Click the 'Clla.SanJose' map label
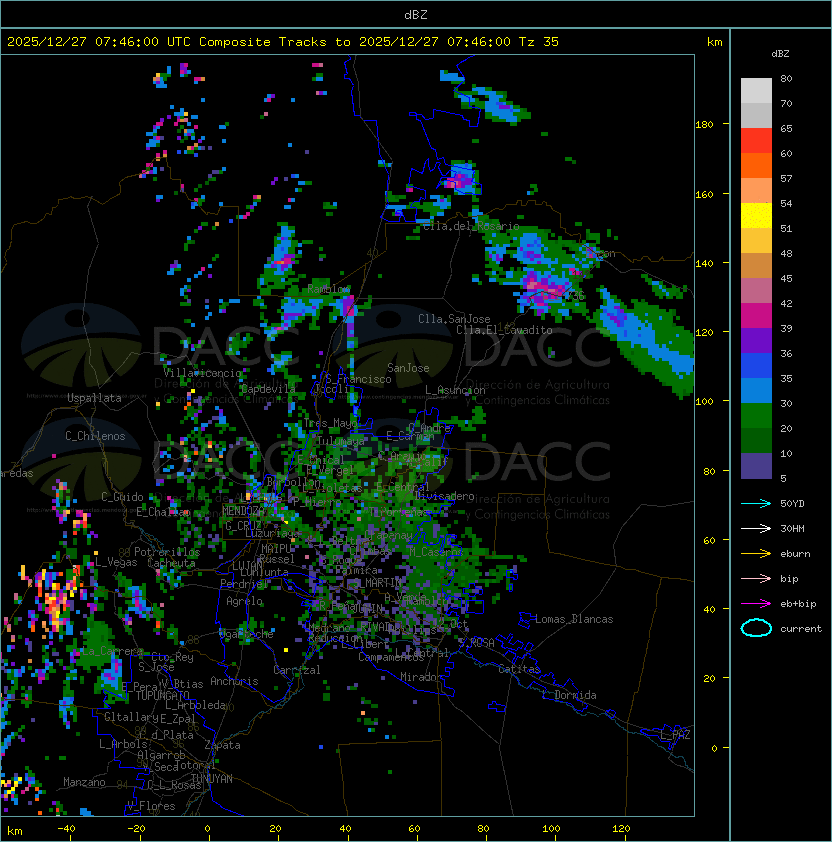 (454, 319)
